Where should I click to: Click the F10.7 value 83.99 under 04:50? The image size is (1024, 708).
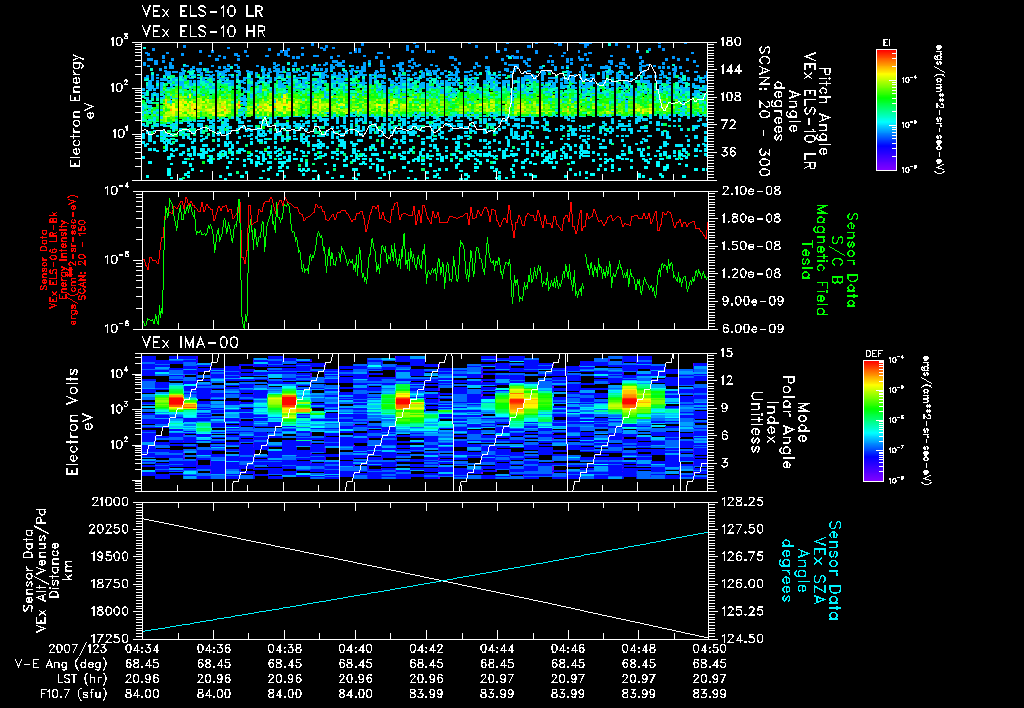coord(709,694)
